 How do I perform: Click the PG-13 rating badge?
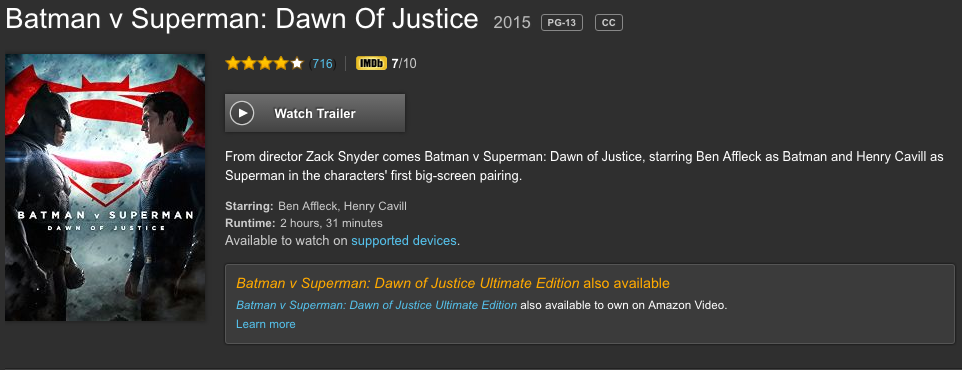(561, 23)
